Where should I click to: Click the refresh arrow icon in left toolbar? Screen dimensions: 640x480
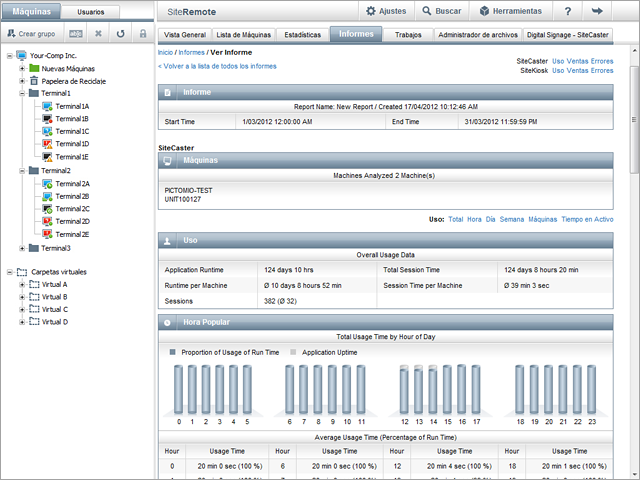pos(120,33)
